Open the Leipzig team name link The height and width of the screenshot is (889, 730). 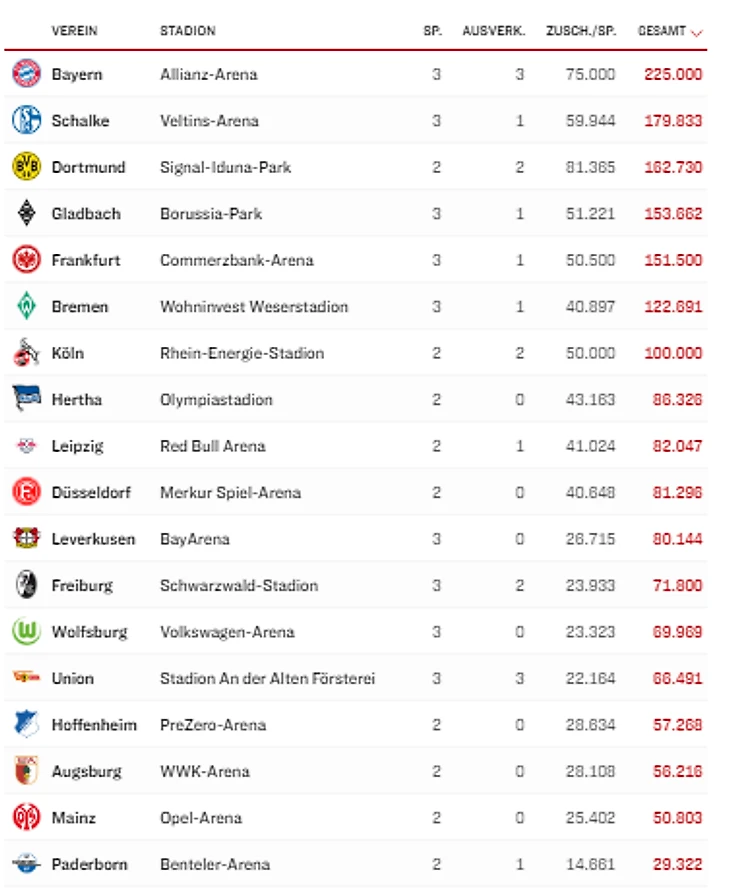(x=77, y=446)
